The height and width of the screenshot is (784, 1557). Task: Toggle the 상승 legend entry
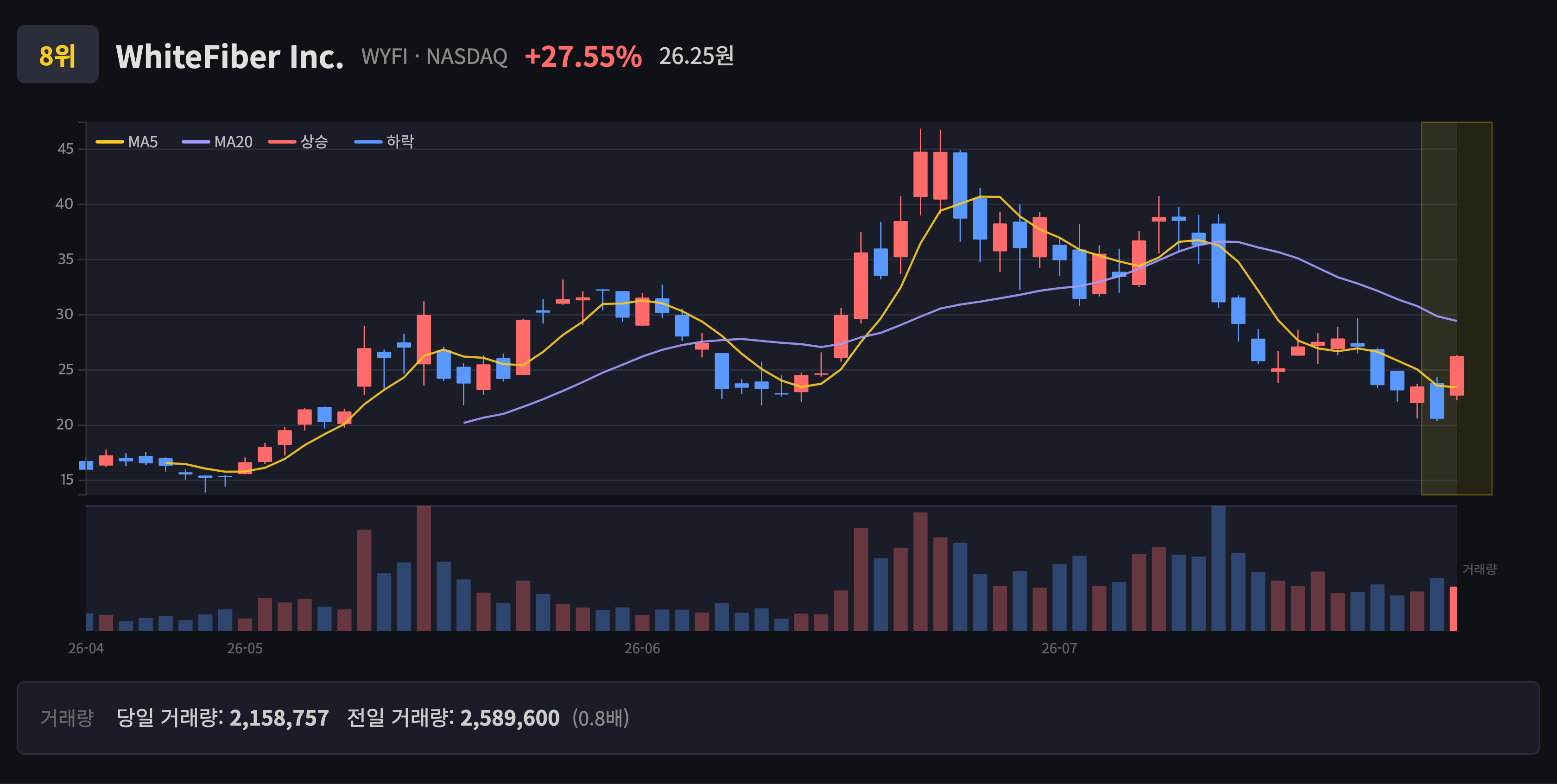click(298, 142)
